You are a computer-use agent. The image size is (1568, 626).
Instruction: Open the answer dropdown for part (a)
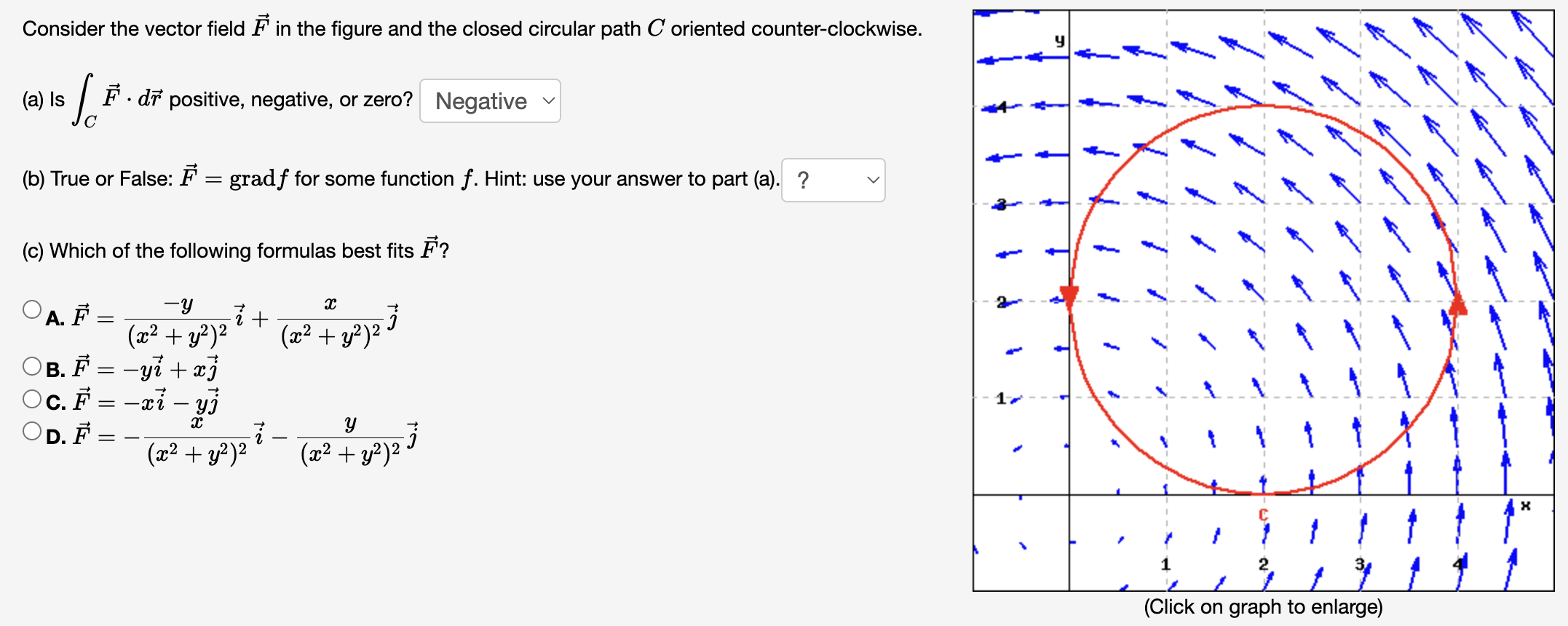click(x=489, y=101)
